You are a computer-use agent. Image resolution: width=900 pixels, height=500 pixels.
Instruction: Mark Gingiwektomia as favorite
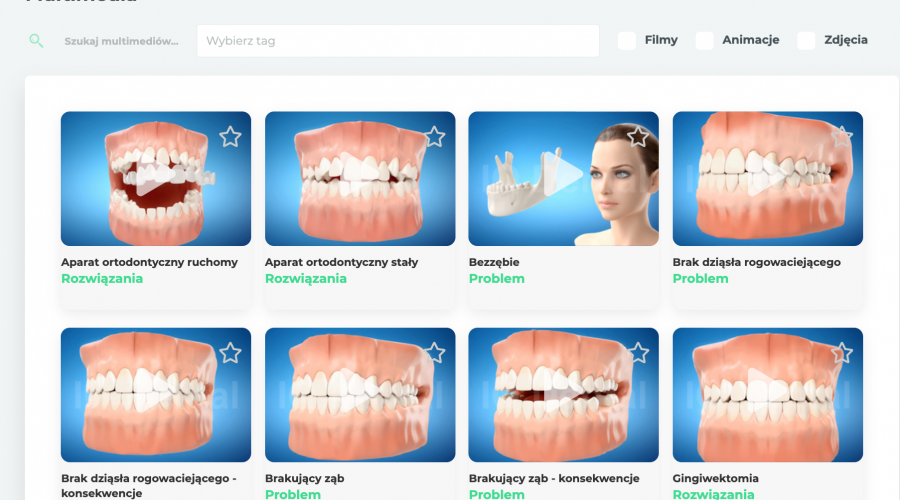click(x=842, y=353)
